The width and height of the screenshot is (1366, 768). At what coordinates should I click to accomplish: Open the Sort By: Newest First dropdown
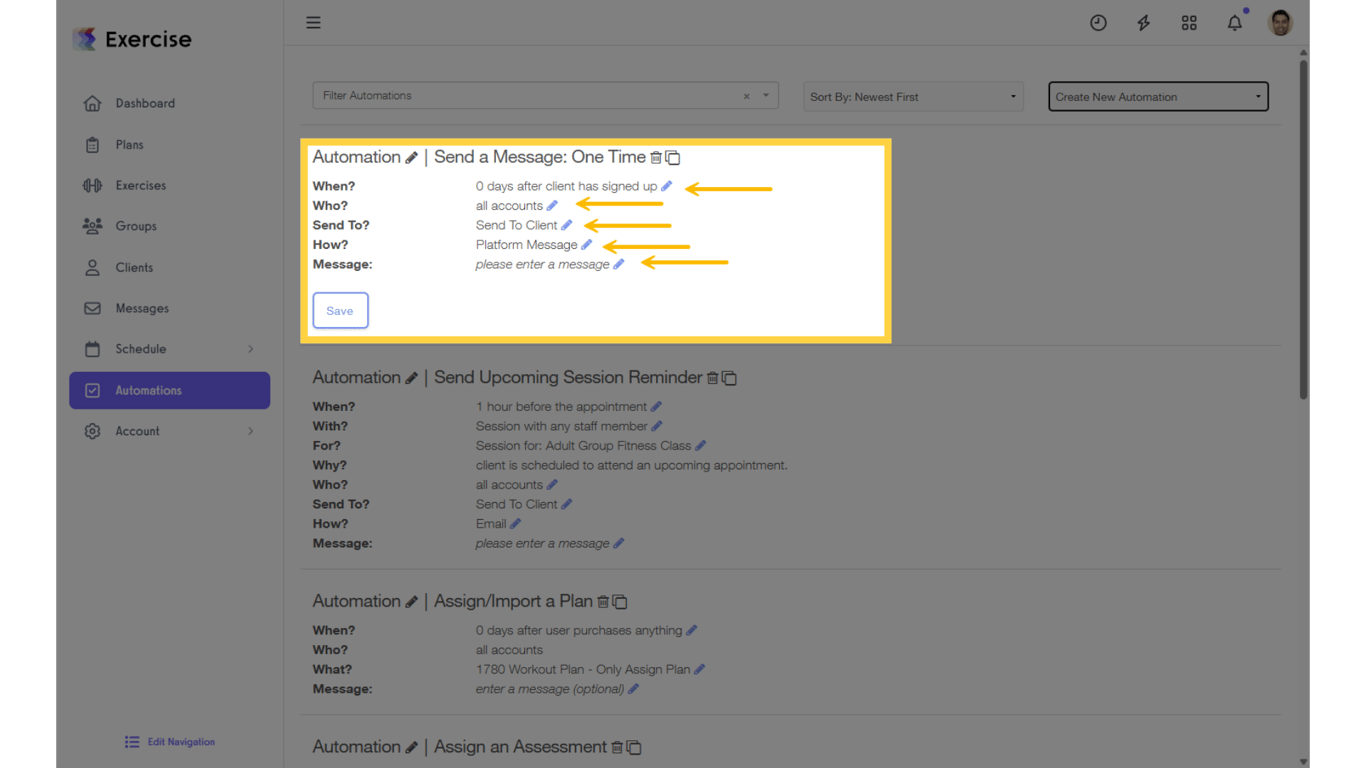coord(911,96)
